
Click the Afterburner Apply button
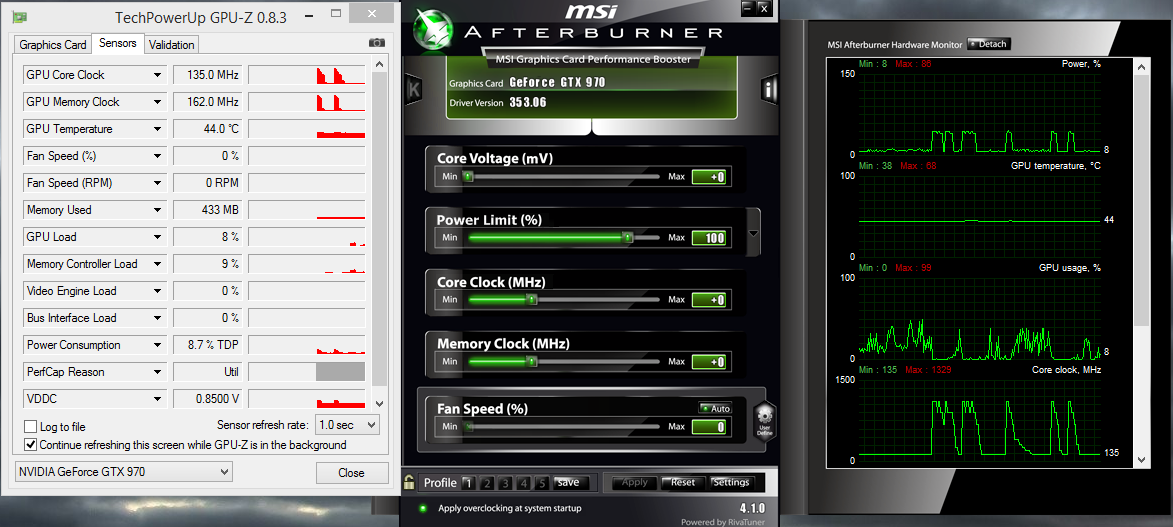tap(634, 483)
